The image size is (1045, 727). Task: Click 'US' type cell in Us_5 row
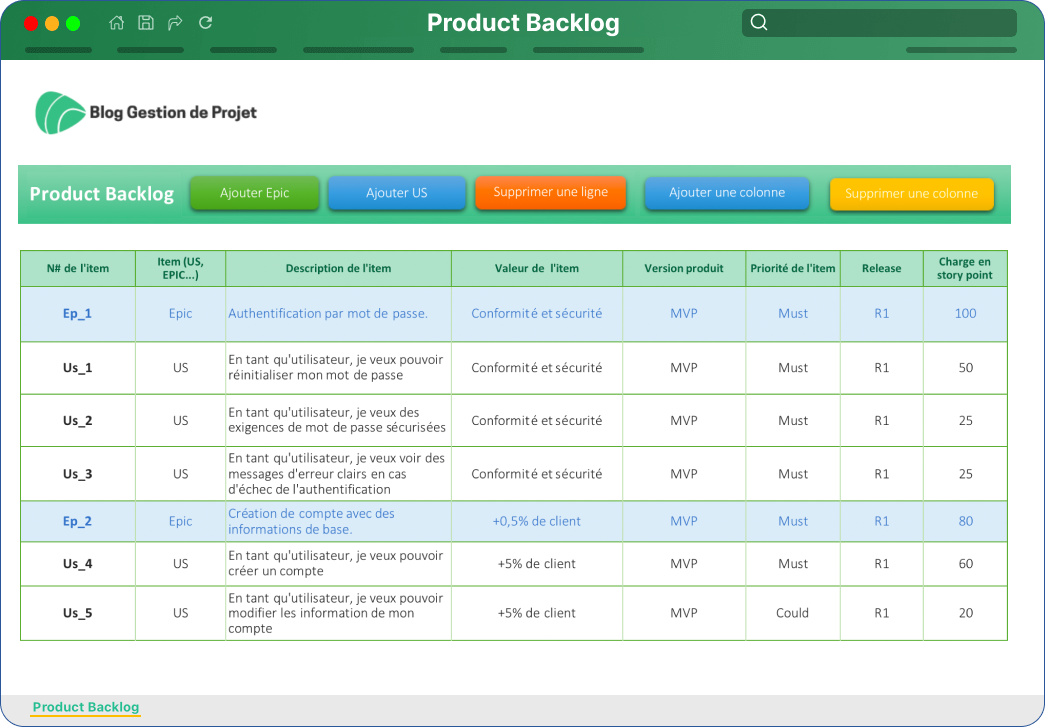coord(181,613)
